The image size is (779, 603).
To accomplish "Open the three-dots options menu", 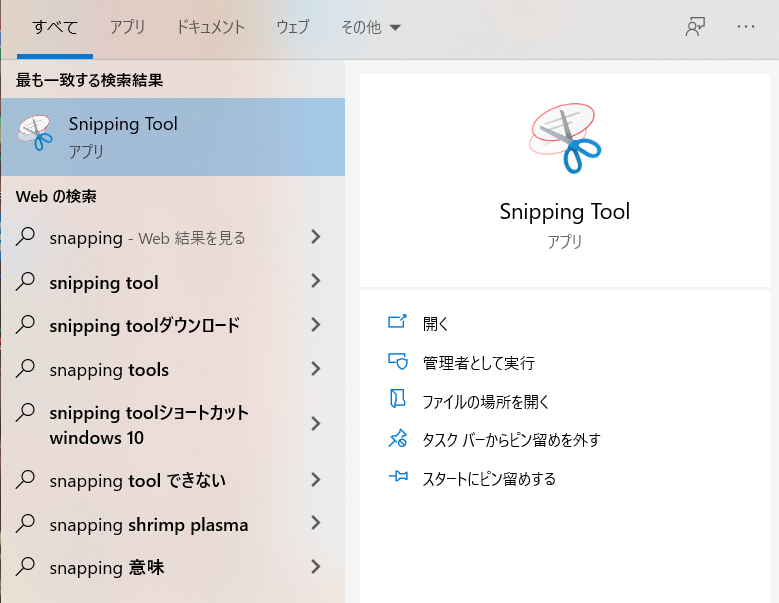I will (745, 27).
